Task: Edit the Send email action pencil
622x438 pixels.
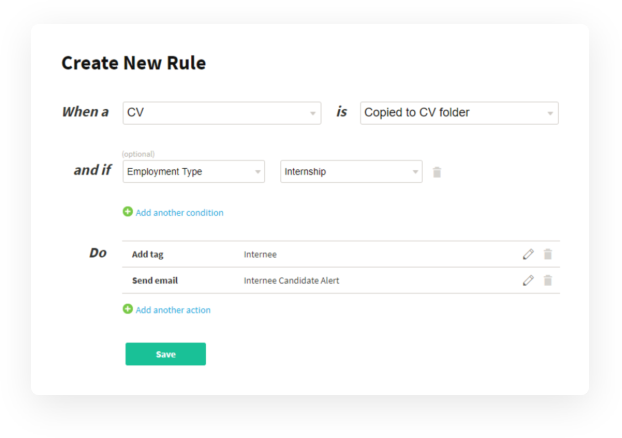Action: tap(528, 280)
